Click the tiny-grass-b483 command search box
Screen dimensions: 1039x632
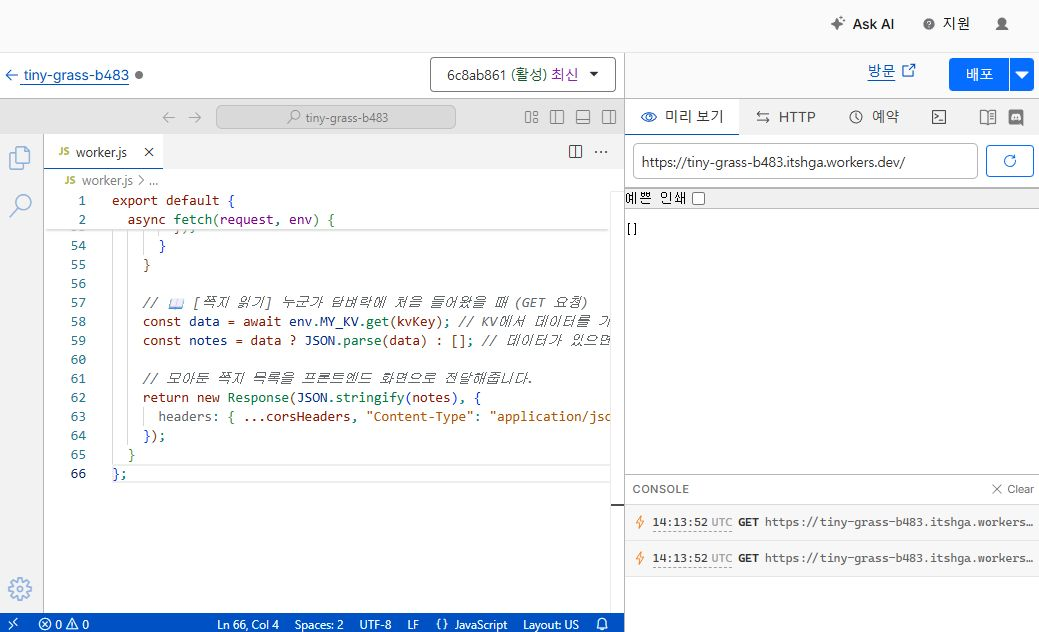point(336,117)
